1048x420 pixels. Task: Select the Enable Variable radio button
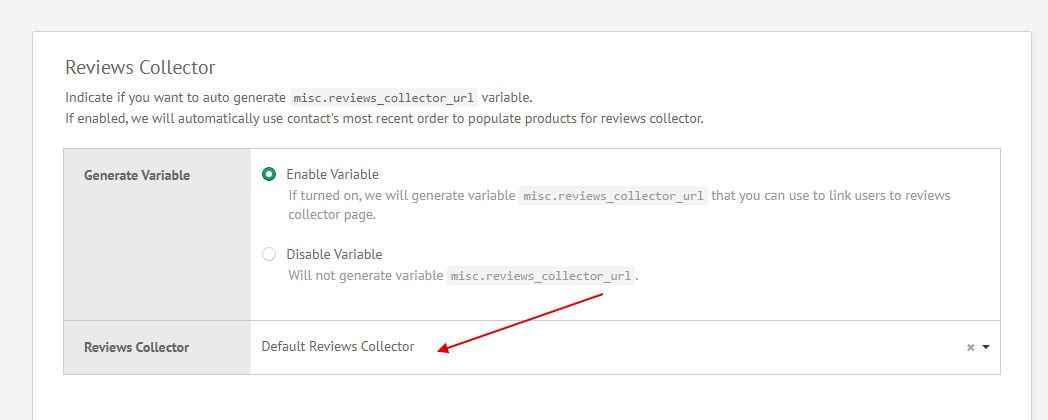pyautogui.click(x=269, y=174)
